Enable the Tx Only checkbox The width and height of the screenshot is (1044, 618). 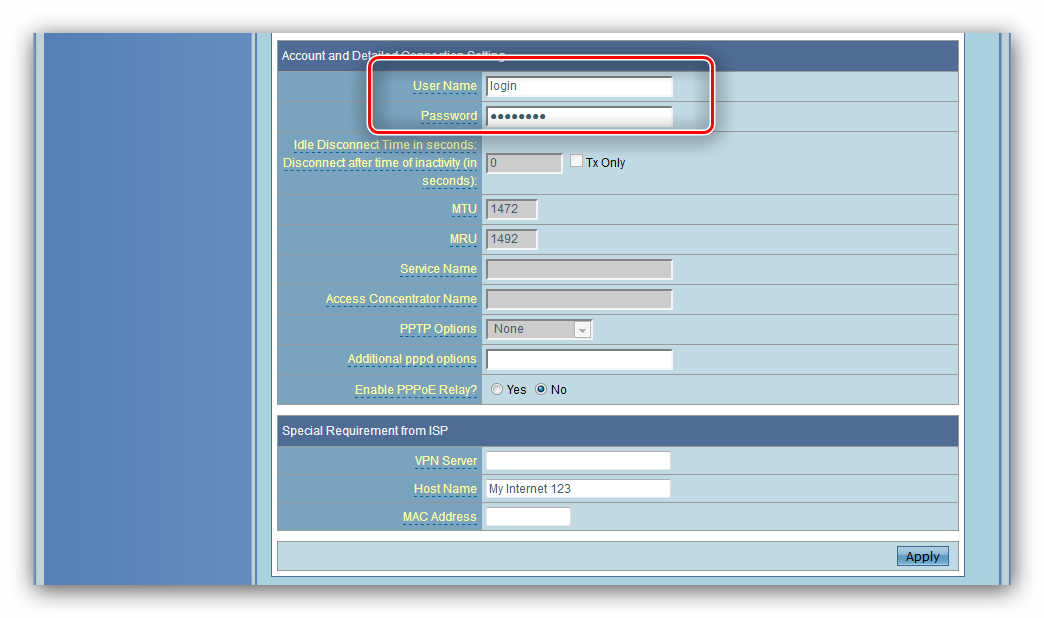coord(577,161)
